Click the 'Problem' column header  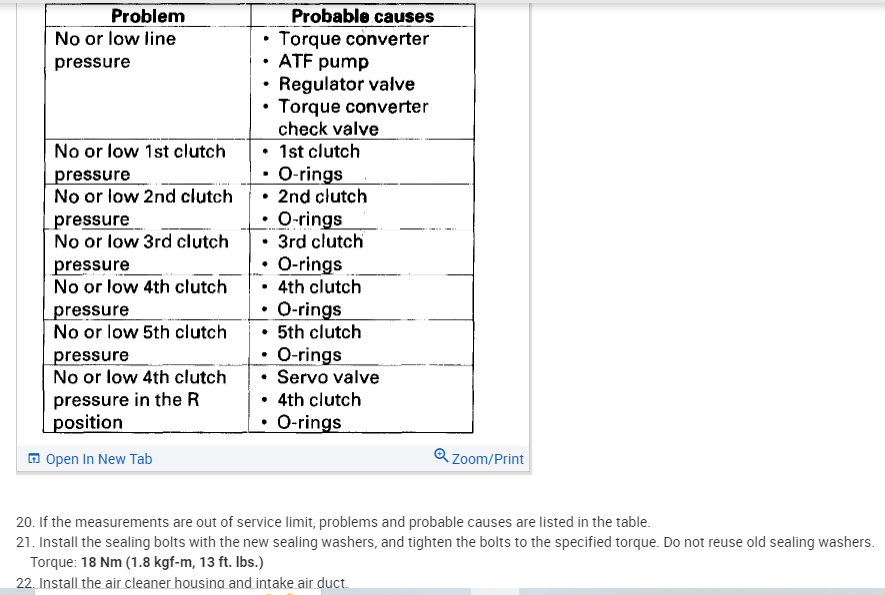tap(148, 16)
